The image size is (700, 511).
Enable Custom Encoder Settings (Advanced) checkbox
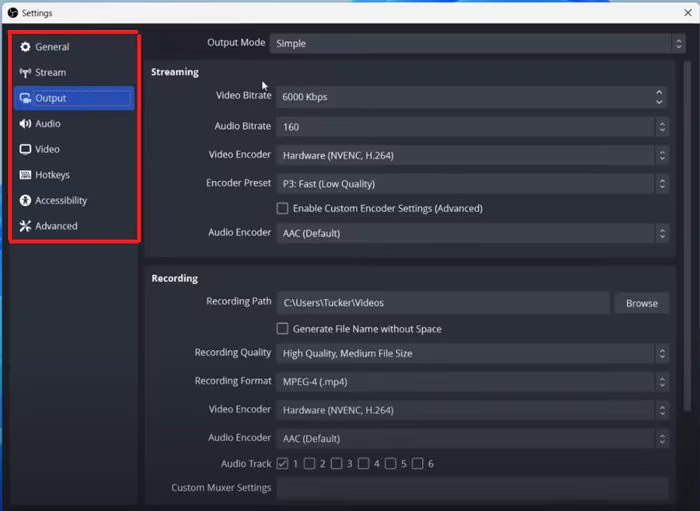pos(283,209)
